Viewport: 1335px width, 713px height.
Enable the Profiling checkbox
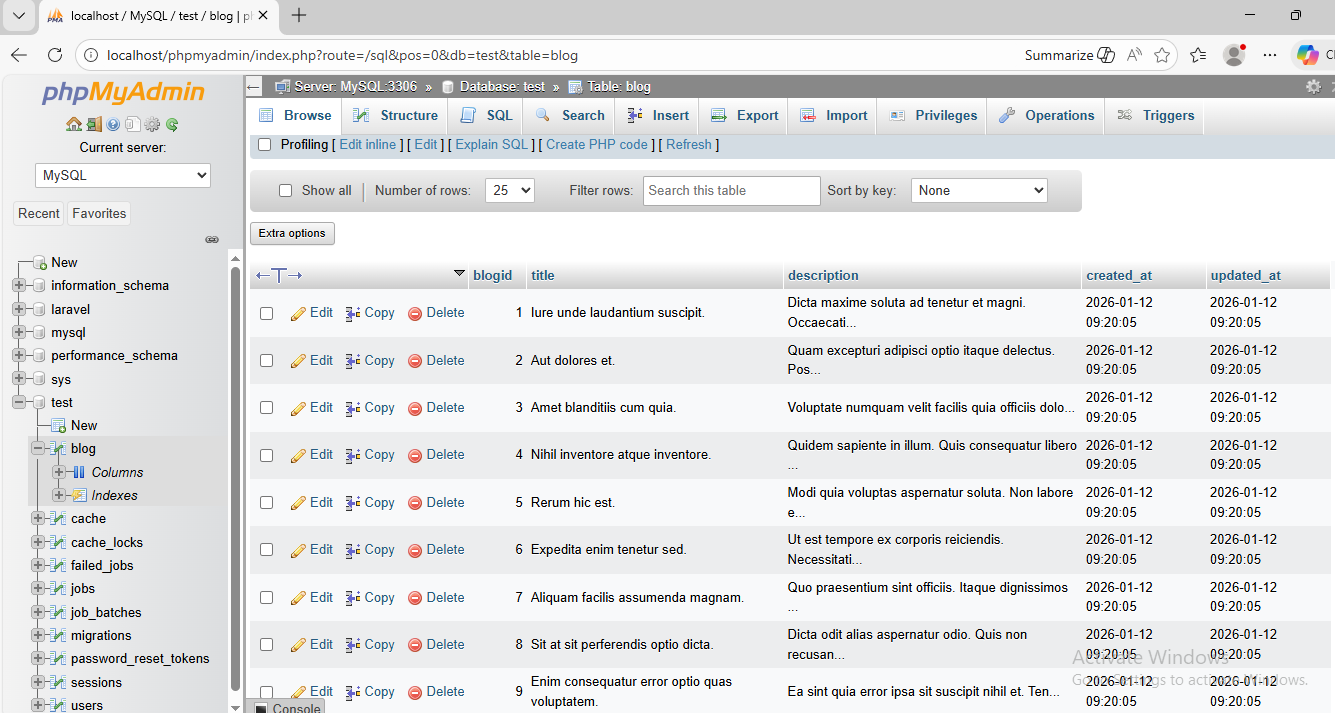265,145
